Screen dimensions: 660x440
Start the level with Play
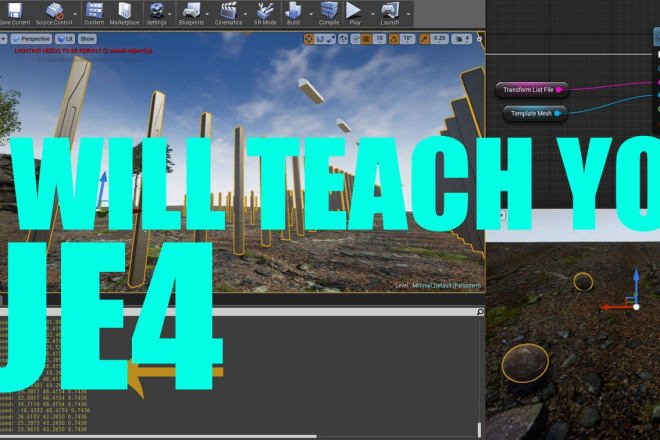click(354, 11)
